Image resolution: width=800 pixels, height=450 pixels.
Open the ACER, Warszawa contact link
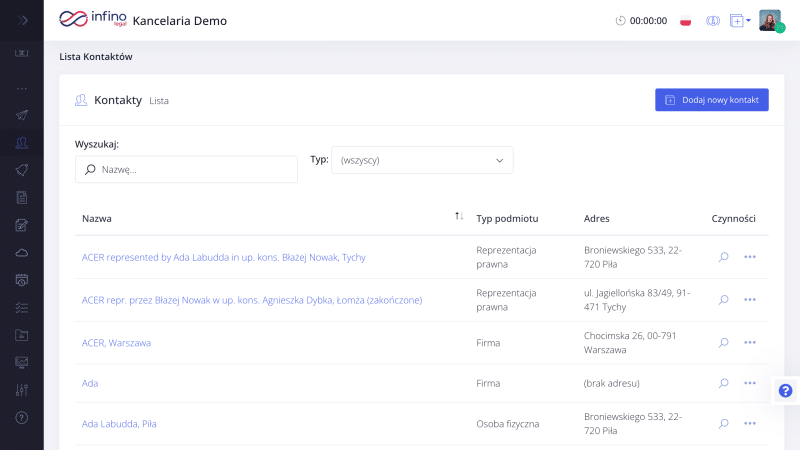click(x=116, y=343)
